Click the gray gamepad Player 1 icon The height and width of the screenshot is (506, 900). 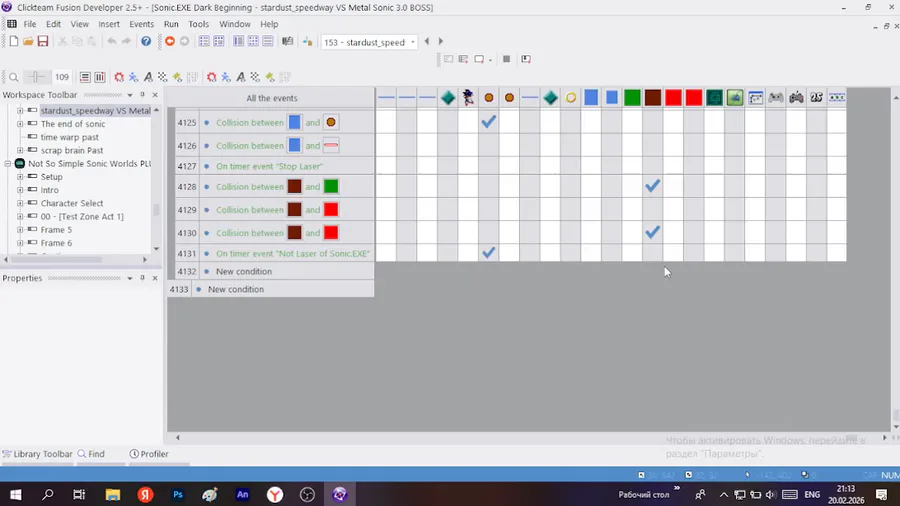point(775,98)
